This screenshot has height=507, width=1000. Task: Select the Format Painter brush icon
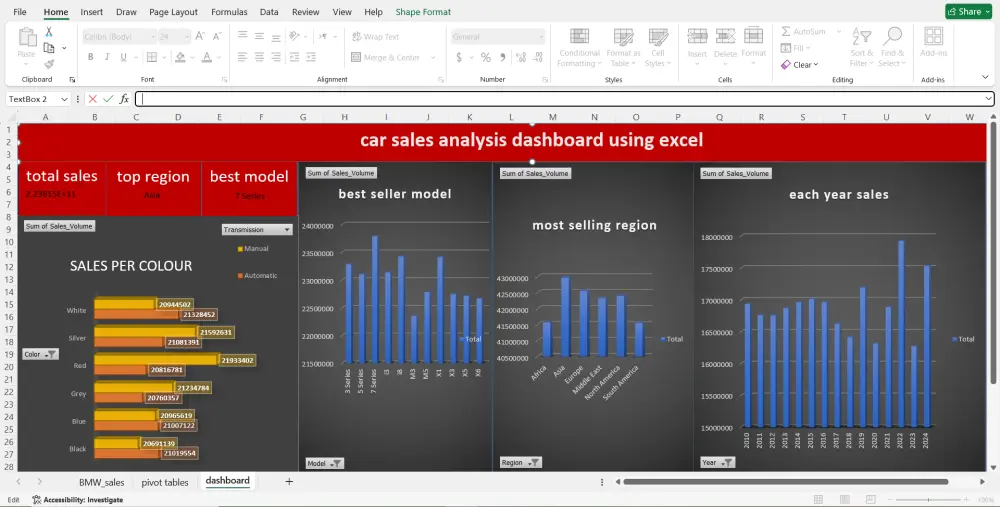click(x=49, y=64)
